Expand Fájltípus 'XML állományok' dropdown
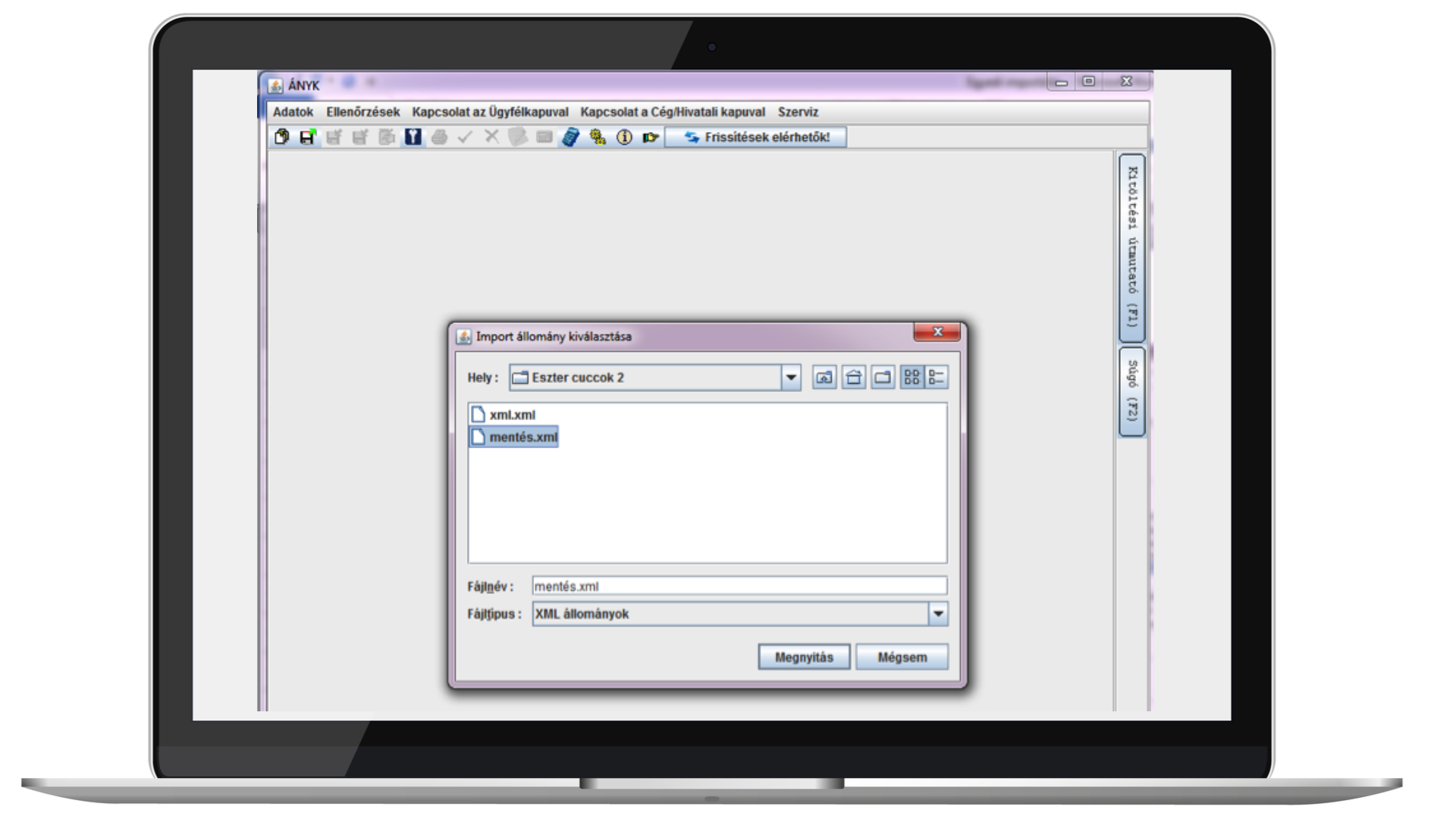 click(938, 614)
